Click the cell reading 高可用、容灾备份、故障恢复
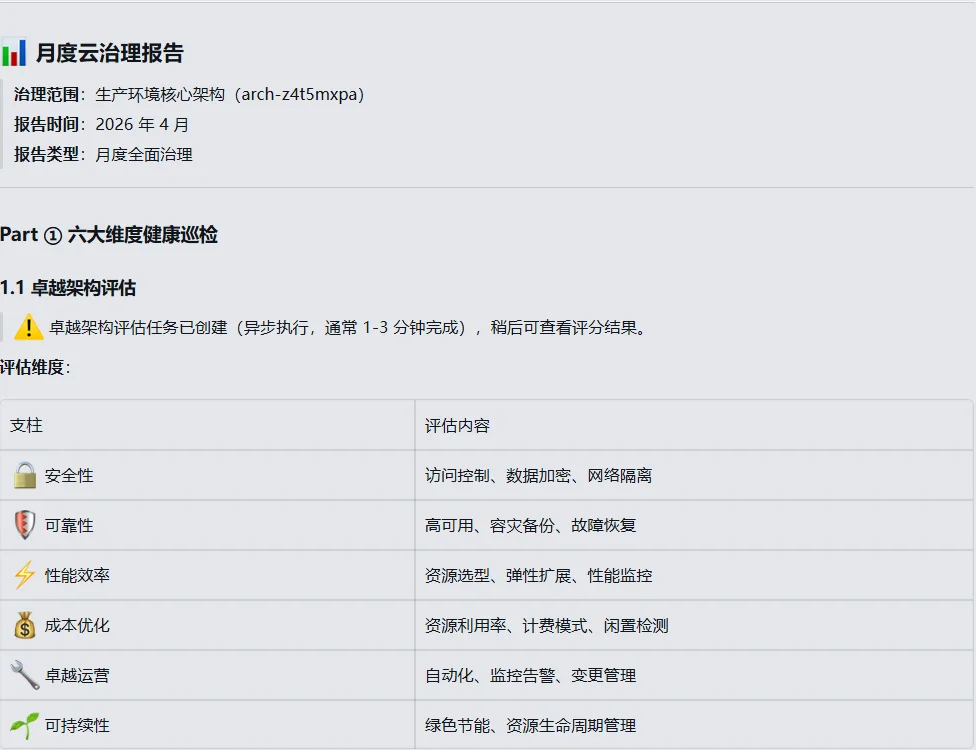 coord(532,525)
